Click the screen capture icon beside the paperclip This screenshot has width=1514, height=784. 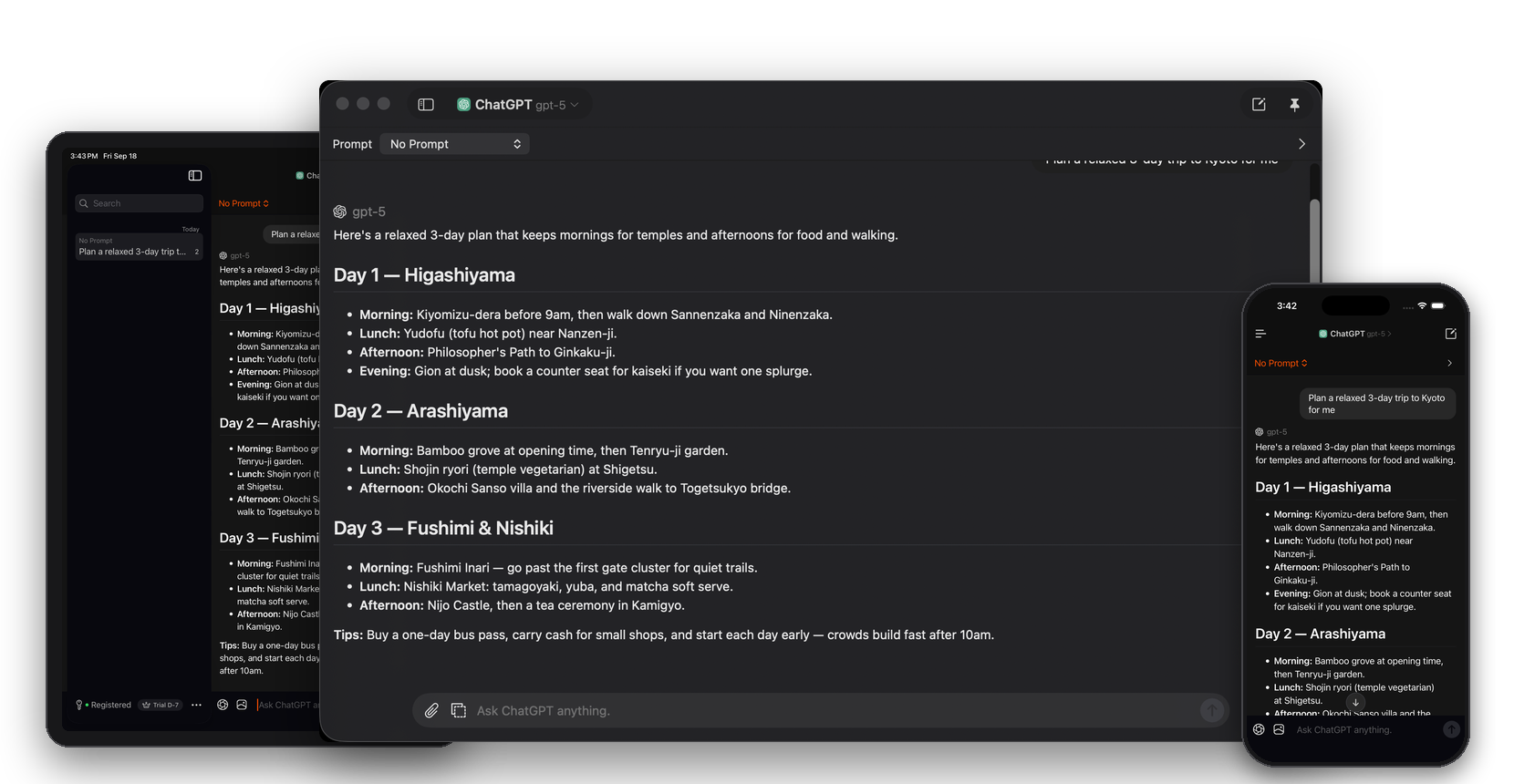click(x=459, y=710)
